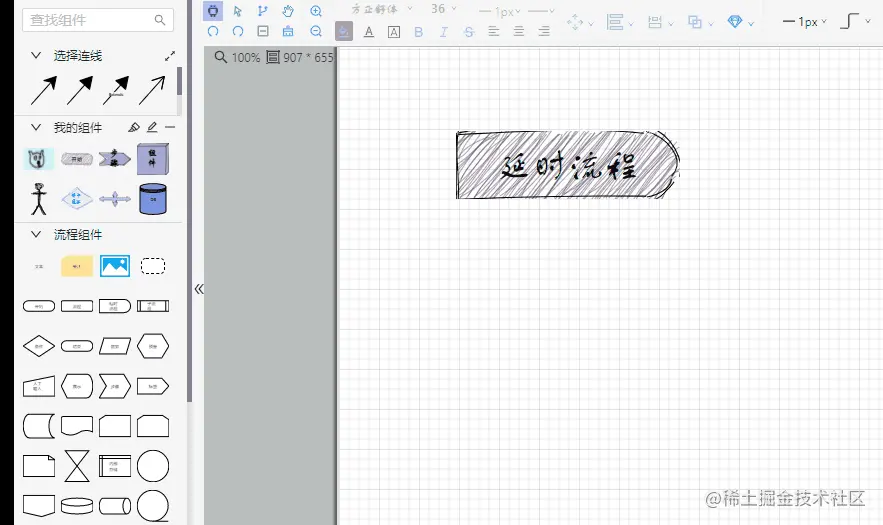The height and width of the screenshot is (525, 883).
Task: Open the font color underlined A
Action: (x=369, y=32)
